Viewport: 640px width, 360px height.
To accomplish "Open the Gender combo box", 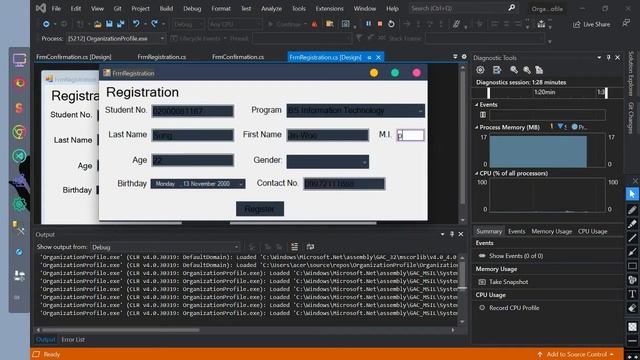I will [328, 162].
